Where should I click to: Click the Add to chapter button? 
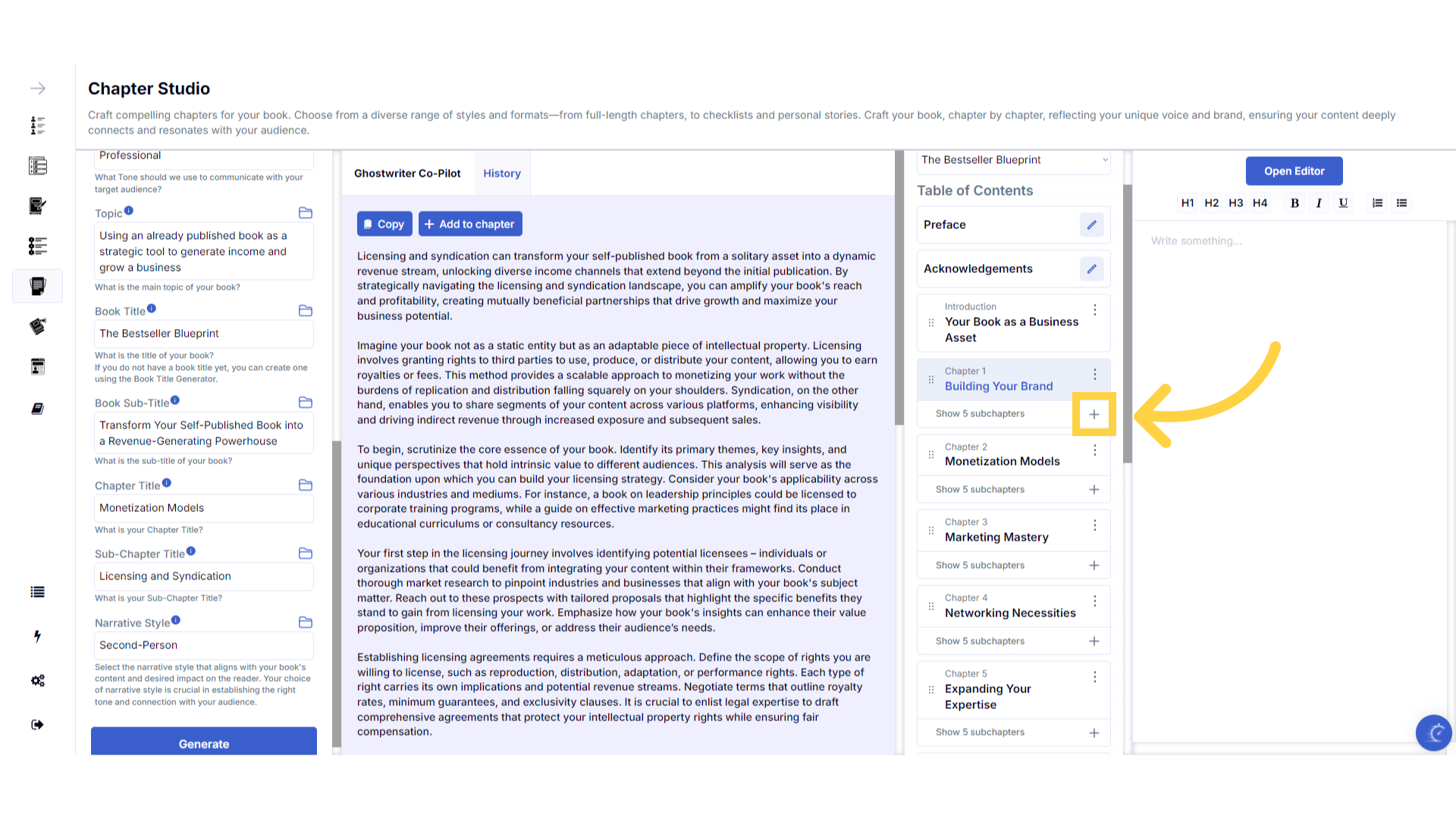pyautogui.click(x=470, y=224)
